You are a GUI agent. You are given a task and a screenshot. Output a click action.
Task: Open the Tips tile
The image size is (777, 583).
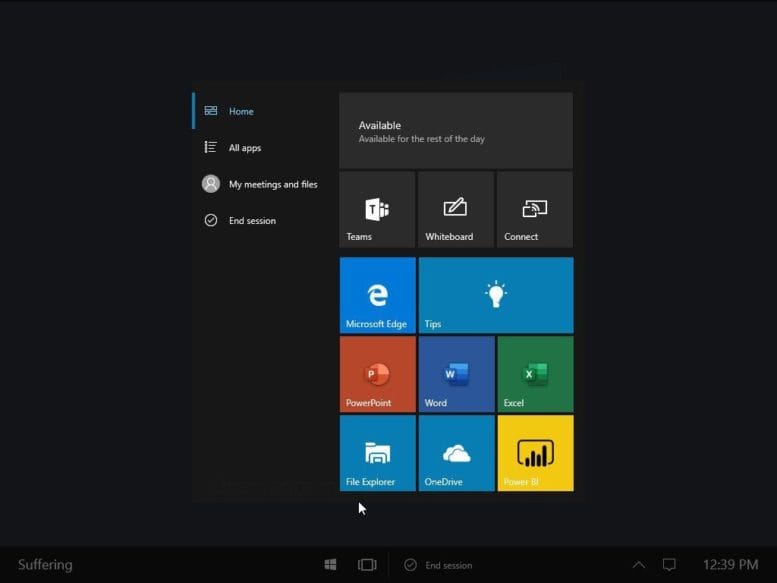click(x=496, y=295)
